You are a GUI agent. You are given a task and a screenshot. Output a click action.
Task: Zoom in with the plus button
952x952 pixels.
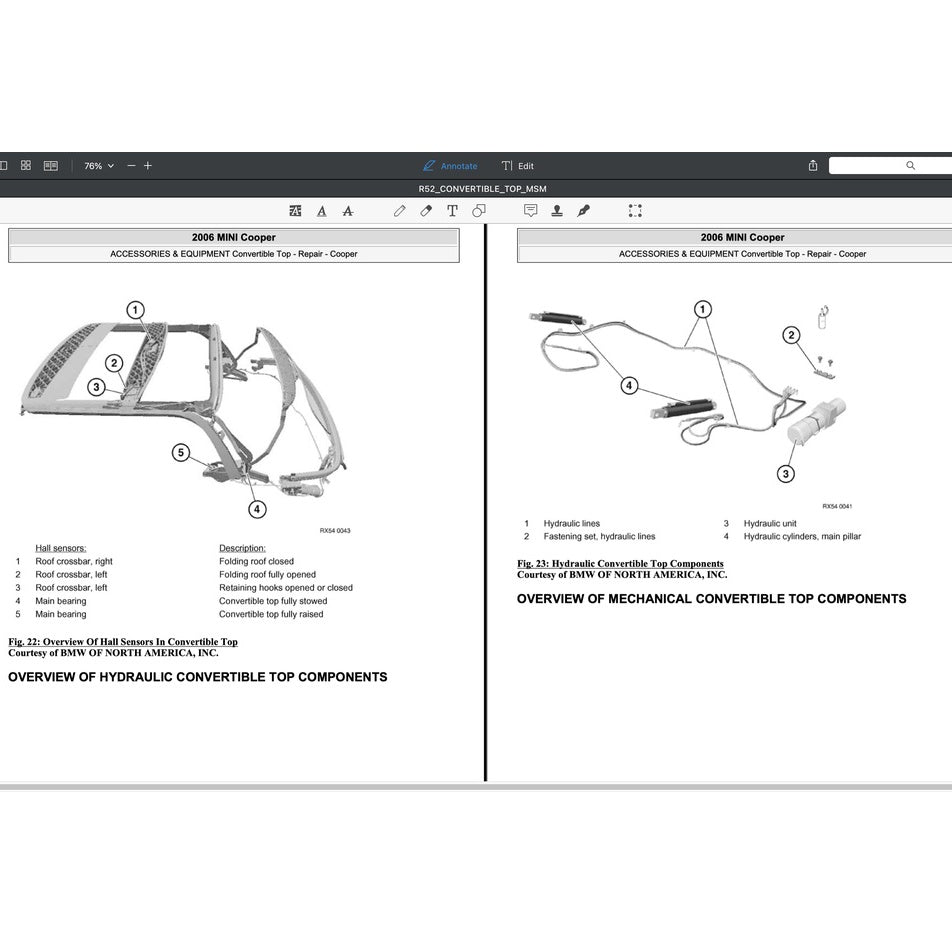[x=147, y=165]
